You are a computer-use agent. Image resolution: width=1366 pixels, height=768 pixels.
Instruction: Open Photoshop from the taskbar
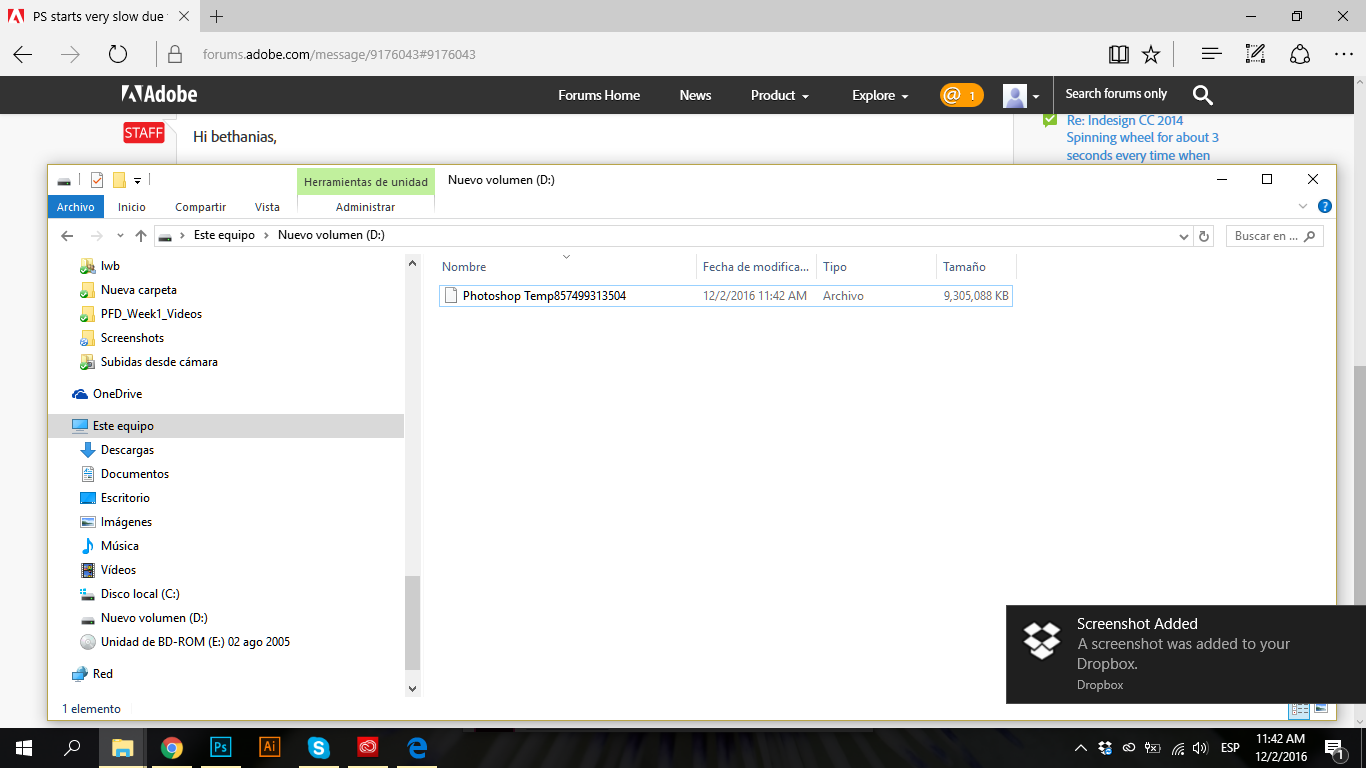point(221,747)
